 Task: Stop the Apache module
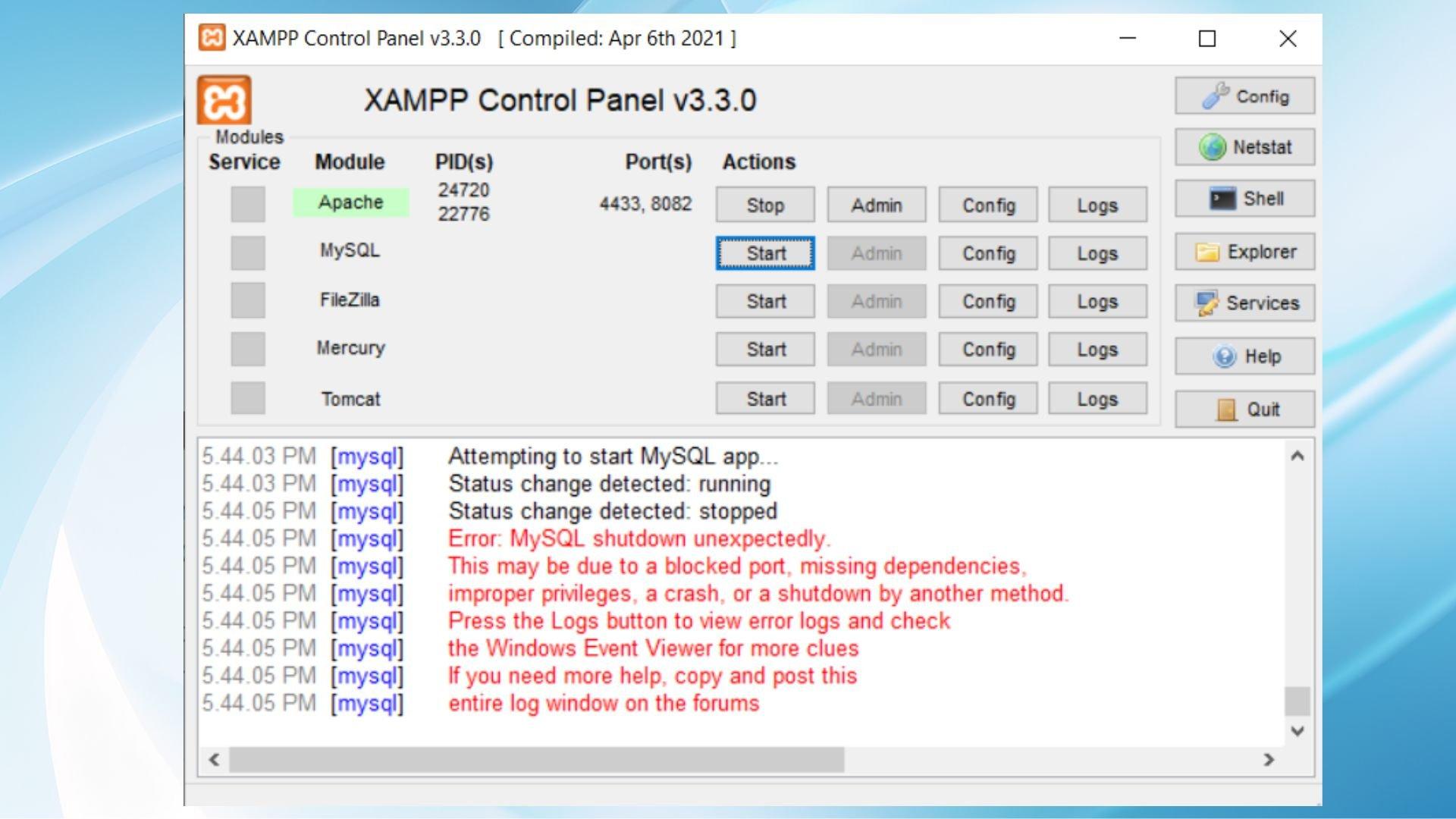[x=765, y=205]
